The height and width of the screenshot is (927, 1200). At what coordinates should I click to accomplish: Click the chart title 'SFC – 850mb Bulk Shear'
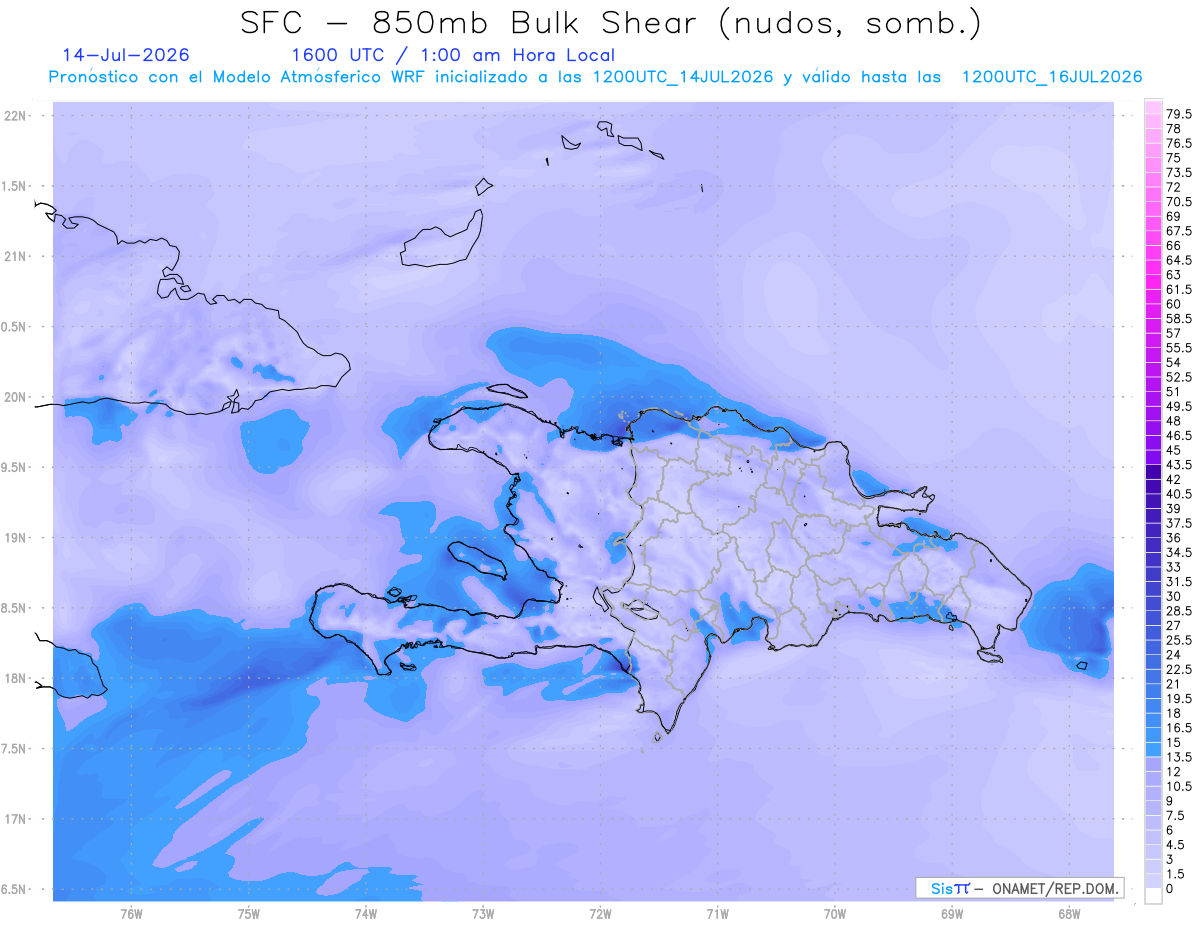pos(472,22)
